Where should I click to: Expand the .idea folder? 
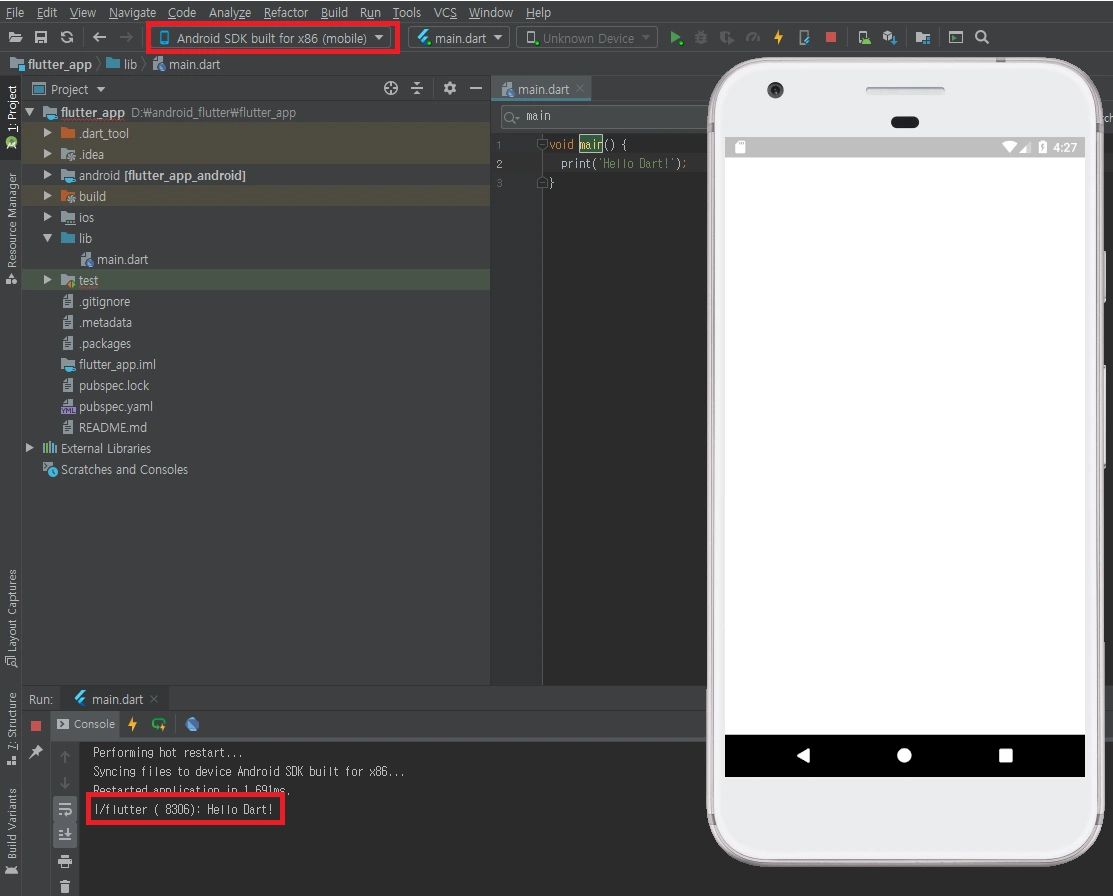48,154
